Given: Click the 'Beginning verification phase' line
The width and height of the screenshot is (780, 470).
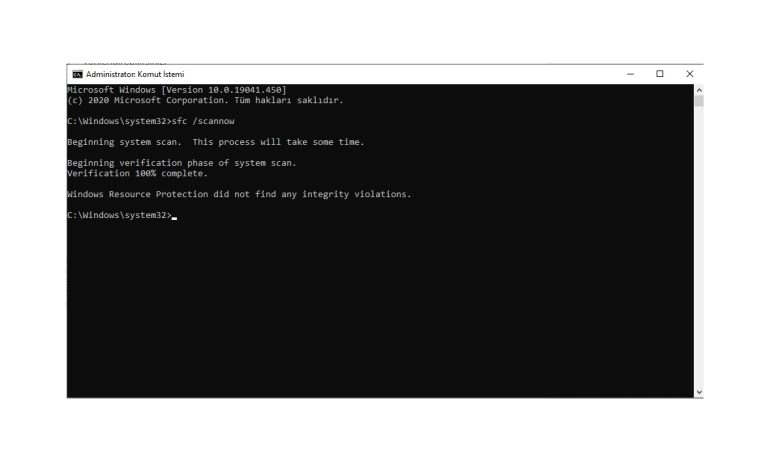Looking at the screenshot, I should (182, 163).
